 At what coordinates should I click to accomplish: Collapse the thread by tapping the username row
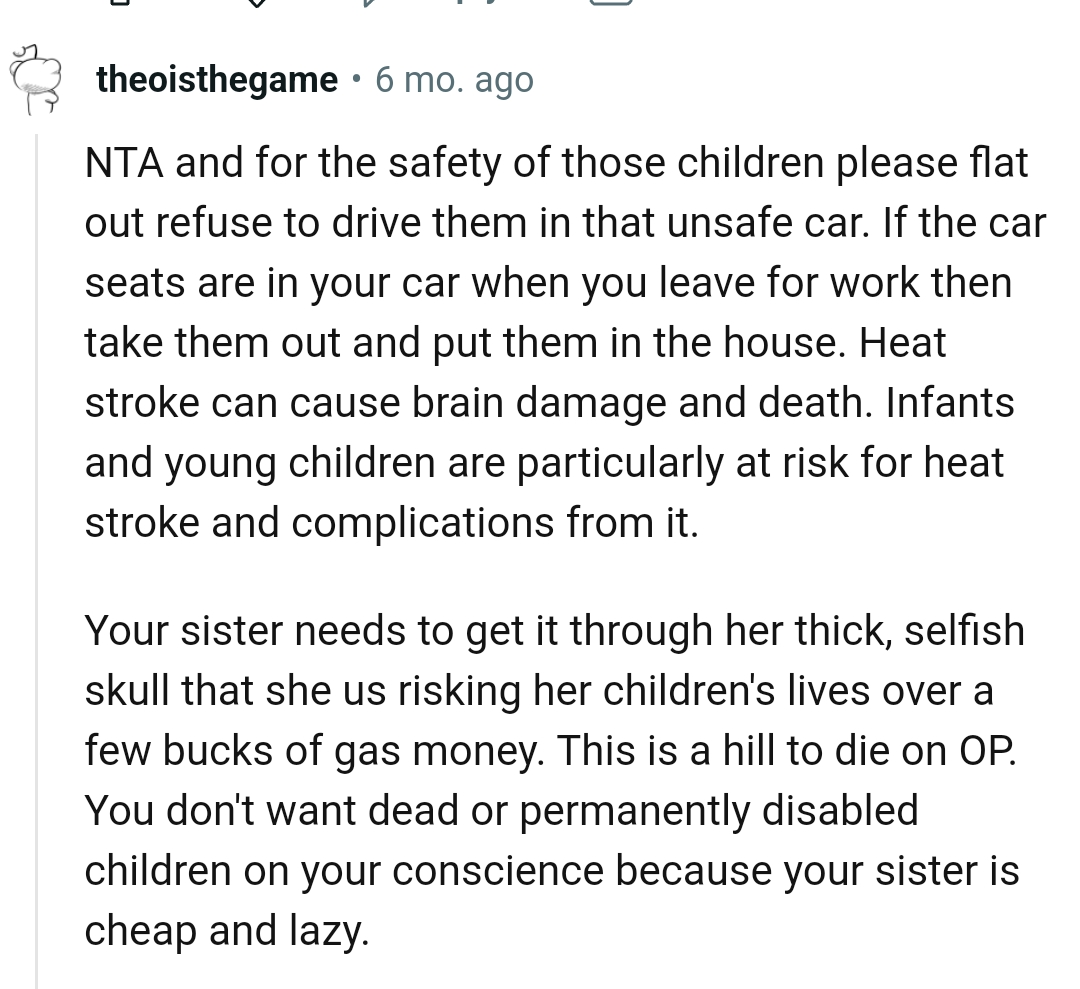pos(217,79)
